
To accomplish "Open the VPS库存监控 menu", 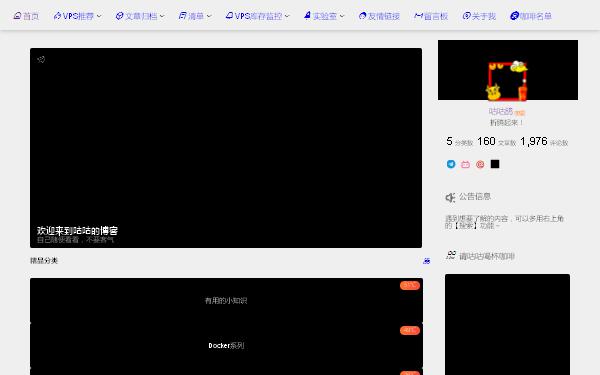I will (254, 16).
